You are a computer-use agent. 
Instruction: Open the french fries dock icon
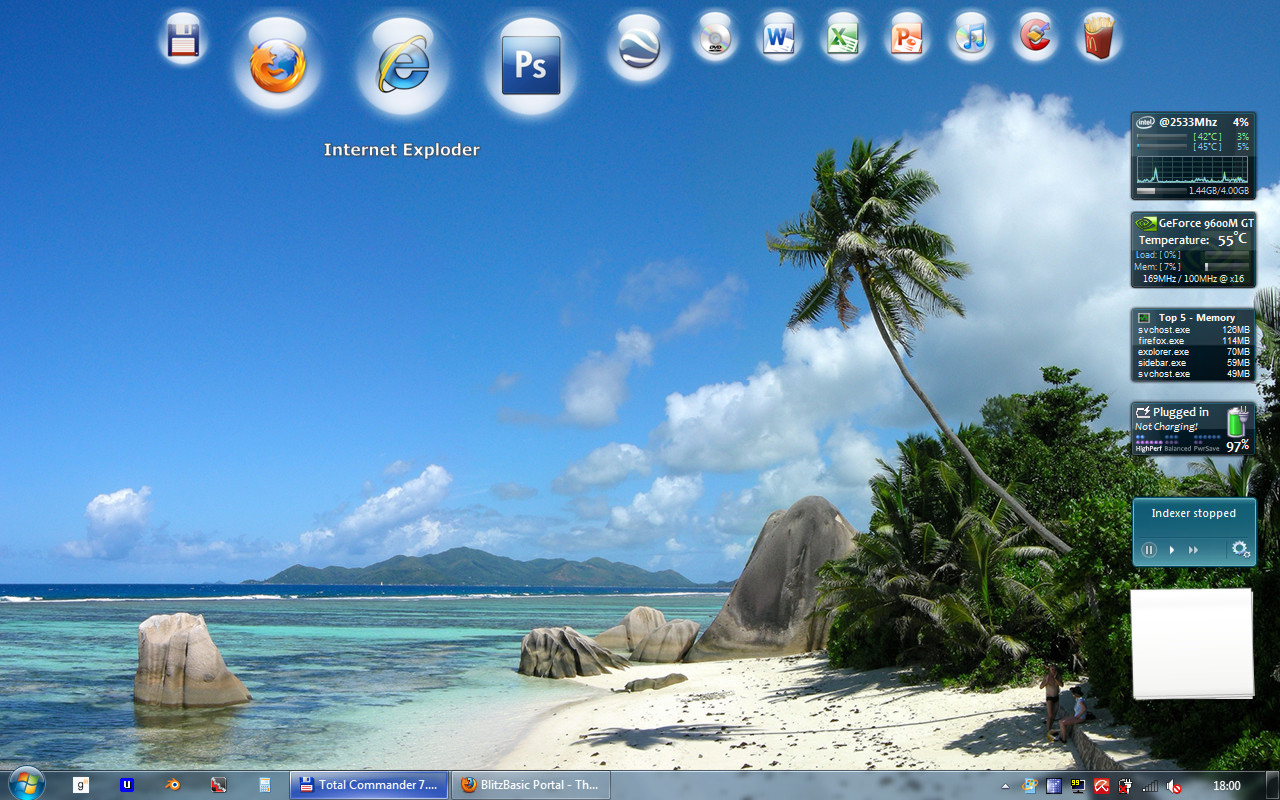(1098, 38)
